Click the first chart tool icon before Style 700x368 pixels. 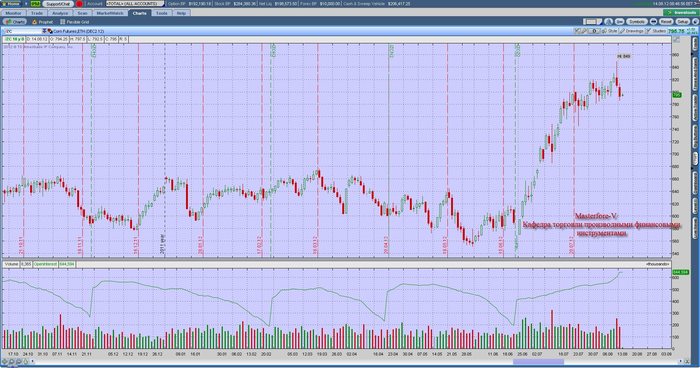577,31
